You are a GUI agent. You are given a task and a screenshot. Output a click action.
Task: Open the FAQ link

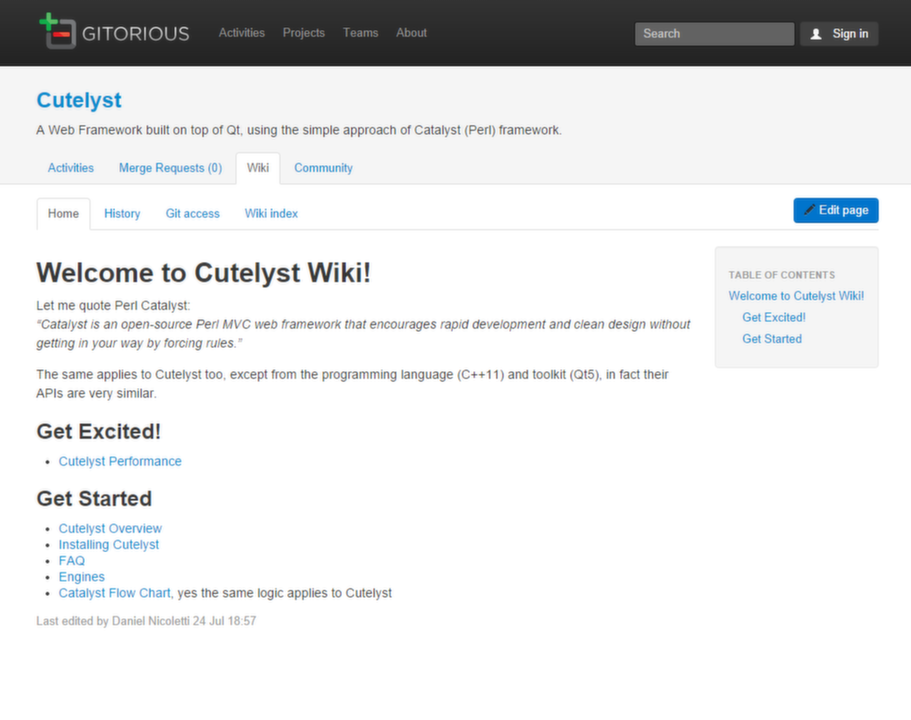71,561
